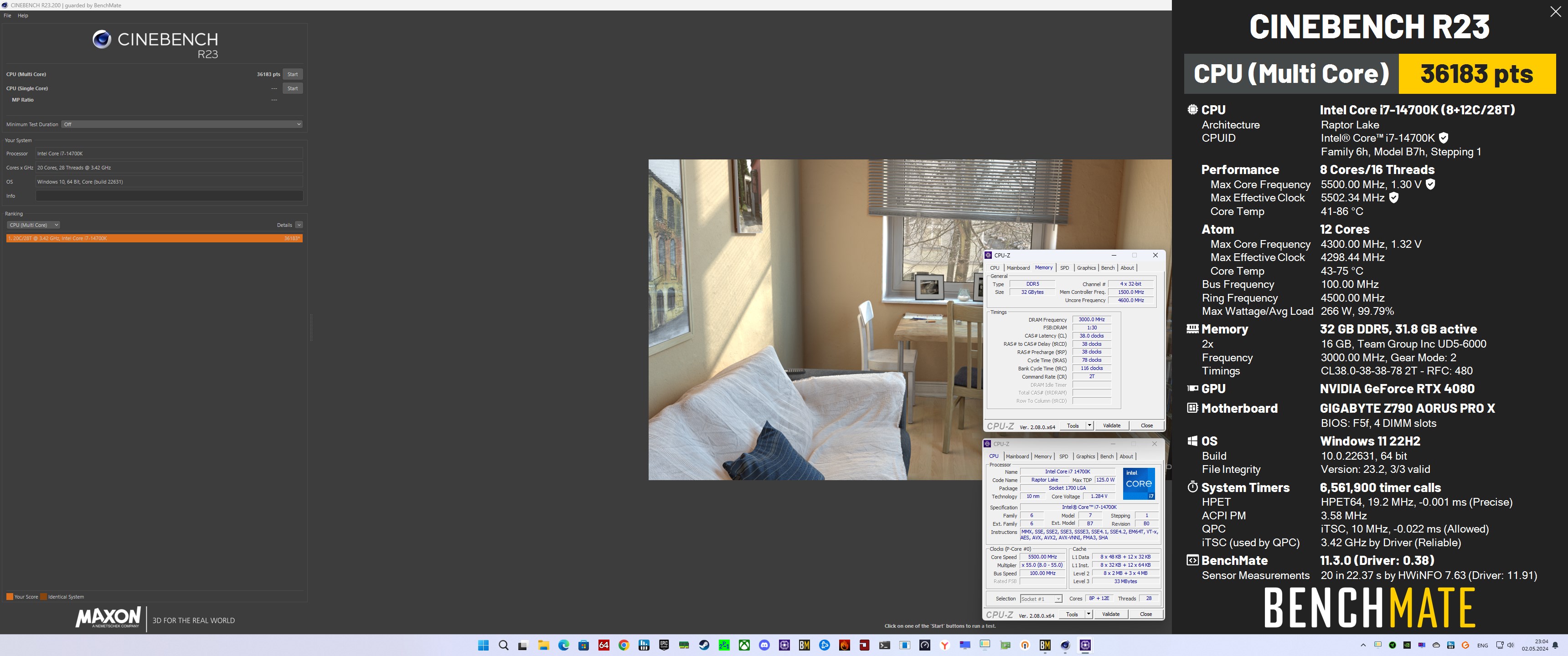The image size is (1568, 656).
Task: Open Minimum Test Duration dropdown
Action: coord(182,124)
